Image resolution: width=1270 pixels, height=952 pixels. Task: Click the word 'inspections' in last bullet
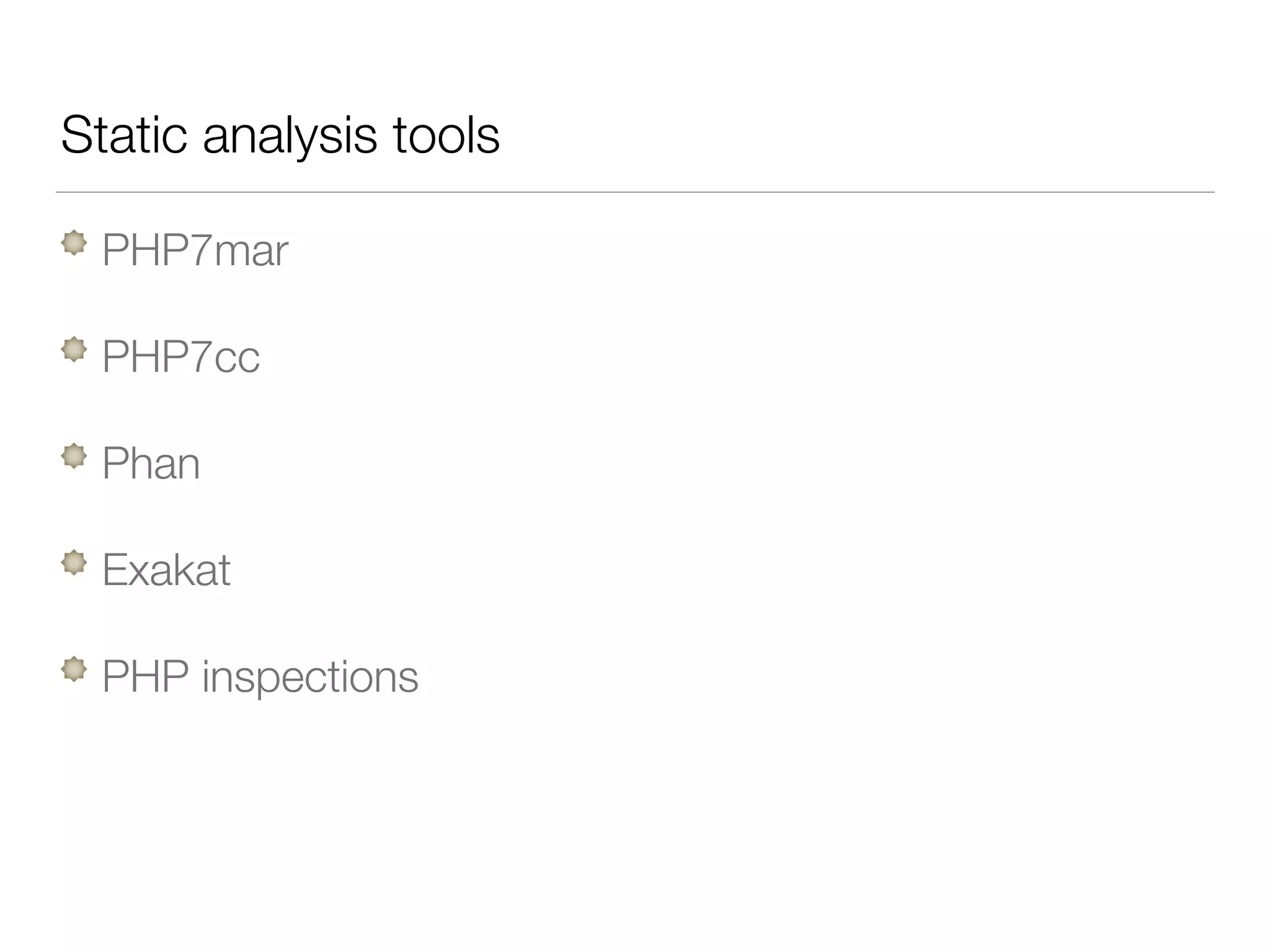(x=310, y=677)
